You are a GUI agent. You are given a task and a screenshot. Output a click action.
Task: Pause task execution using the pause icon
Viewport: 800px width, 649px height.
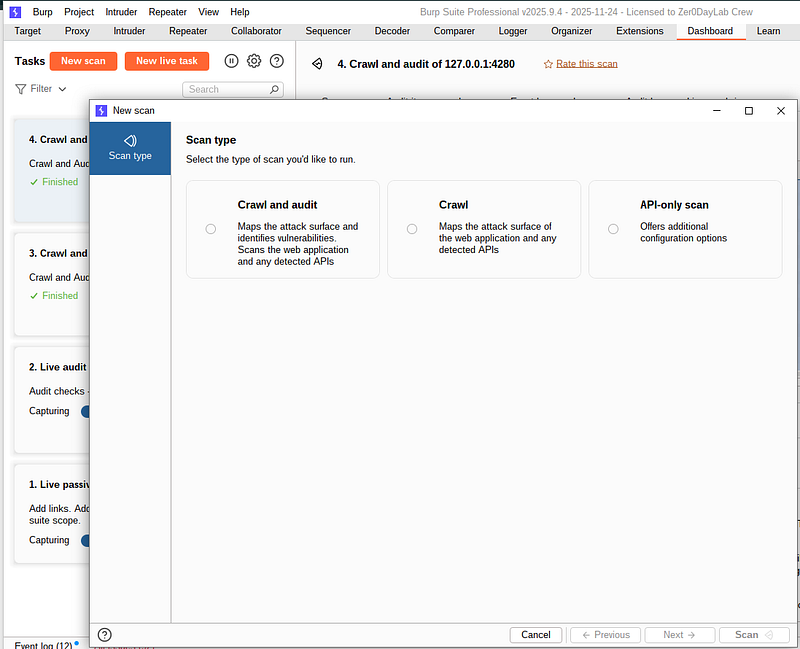click(231, 61)
